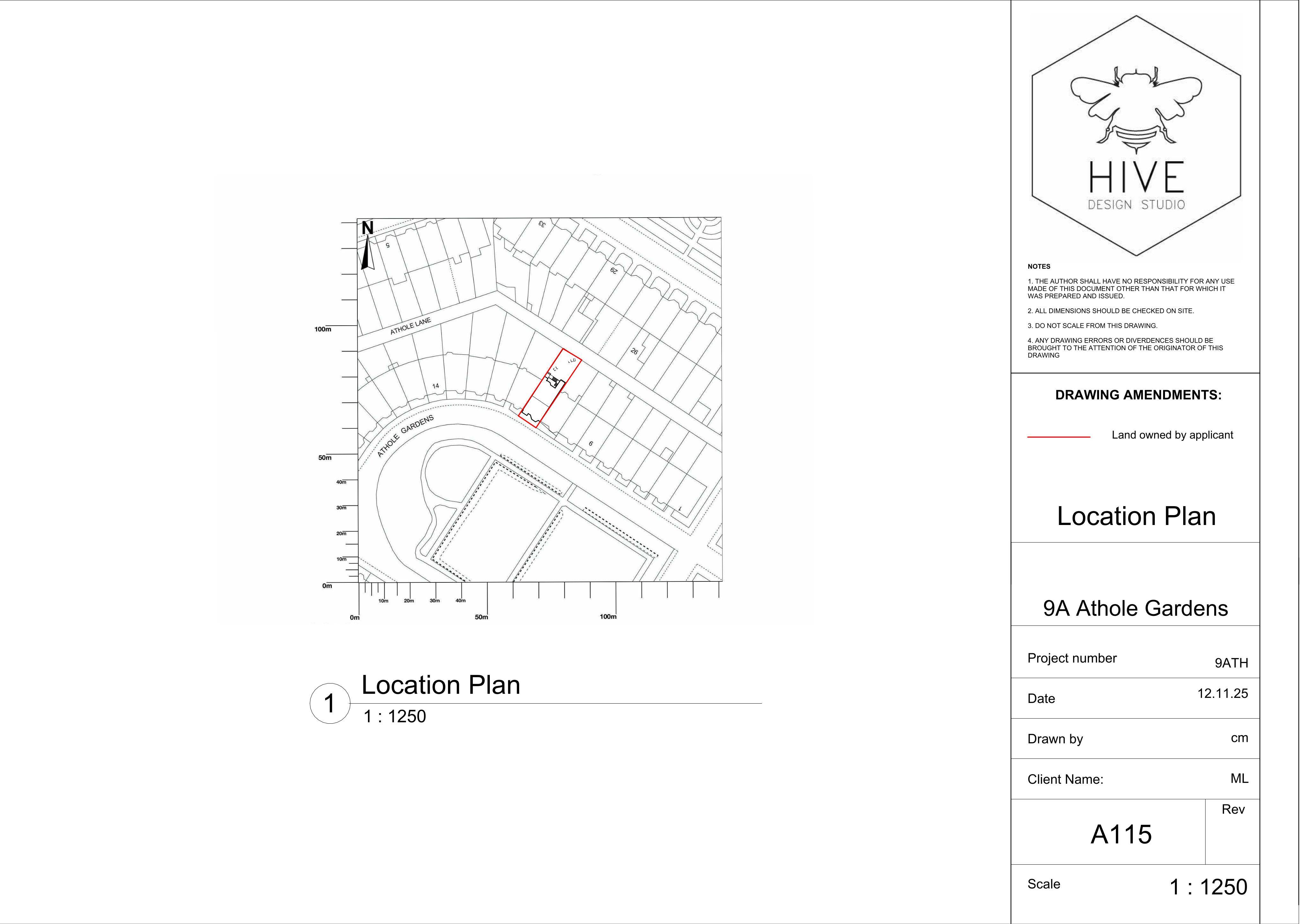The image size is (1307, 924).
Task: Select the 'ATHOLE LANE' street label
Action: pyautogui.click(x=410, y=327)
